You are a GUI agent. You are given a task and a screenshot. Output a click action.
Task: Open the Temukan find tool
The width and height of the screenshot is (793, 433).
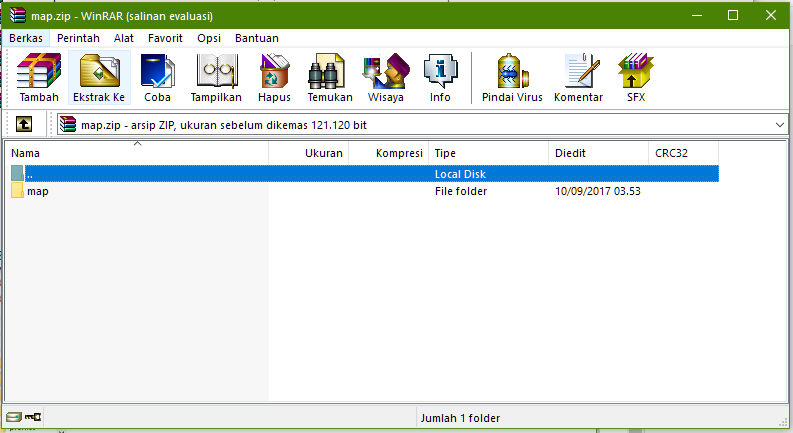point(330,77)
